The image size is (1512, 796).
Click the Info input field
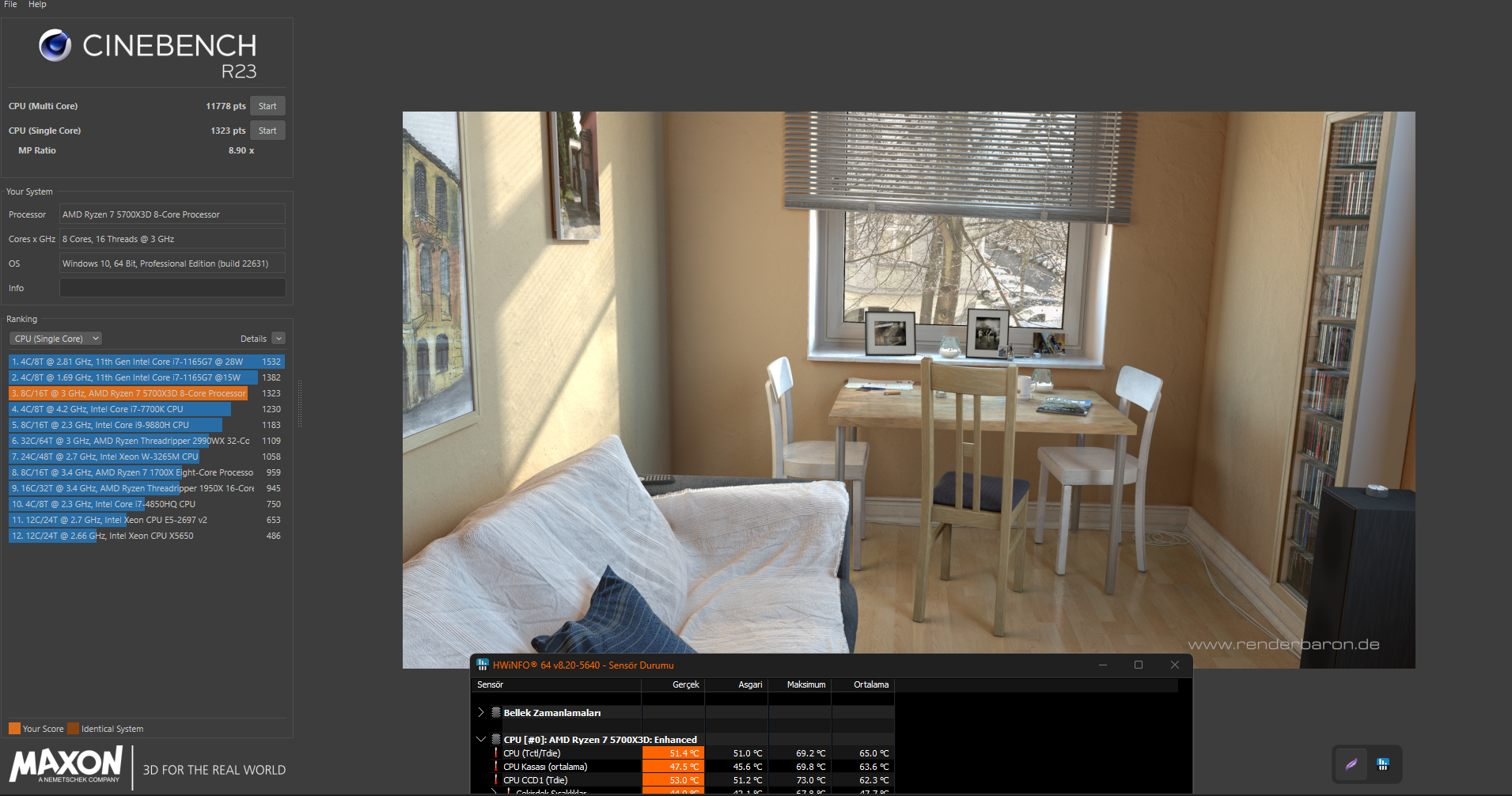pos(172,288)
